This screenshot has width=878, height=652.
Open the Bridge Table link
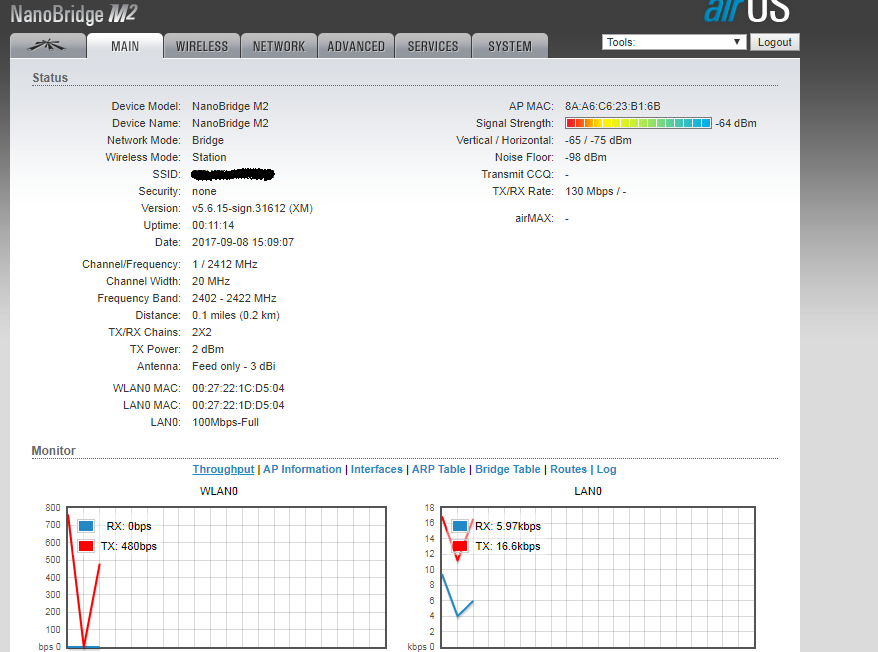click(508, 469)
